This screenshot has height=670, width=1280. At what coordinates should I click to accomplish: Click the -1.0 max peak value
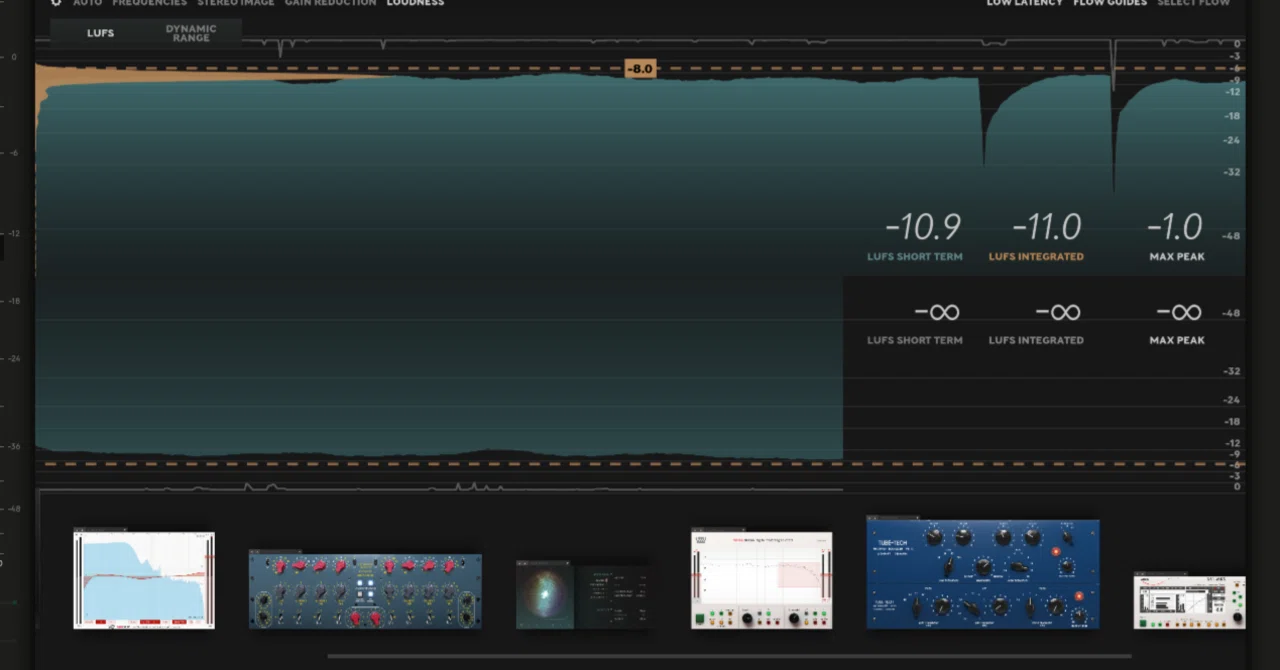(1174, 228)
